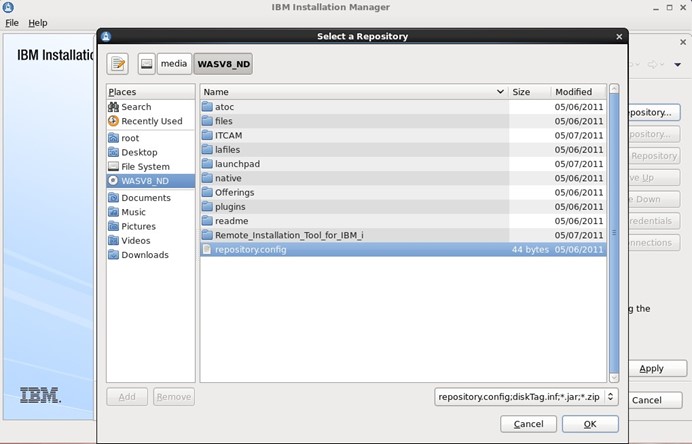Click the disk drive path icon
692x444 pixels.
tap(146, 64)
